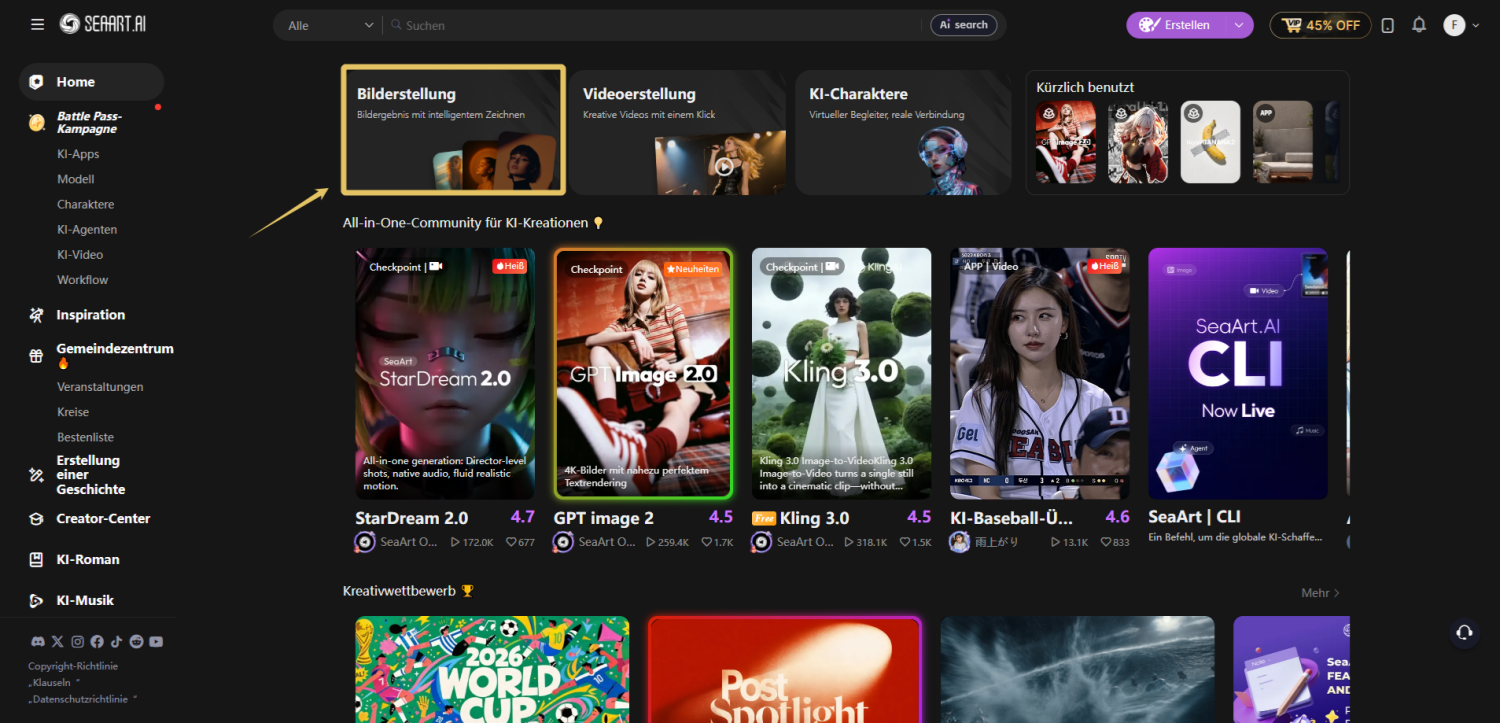Viewport: 1500px width, 723px height.
Task: Click the Inspiration sidebar icon
Action: click(x=36, y=315)
